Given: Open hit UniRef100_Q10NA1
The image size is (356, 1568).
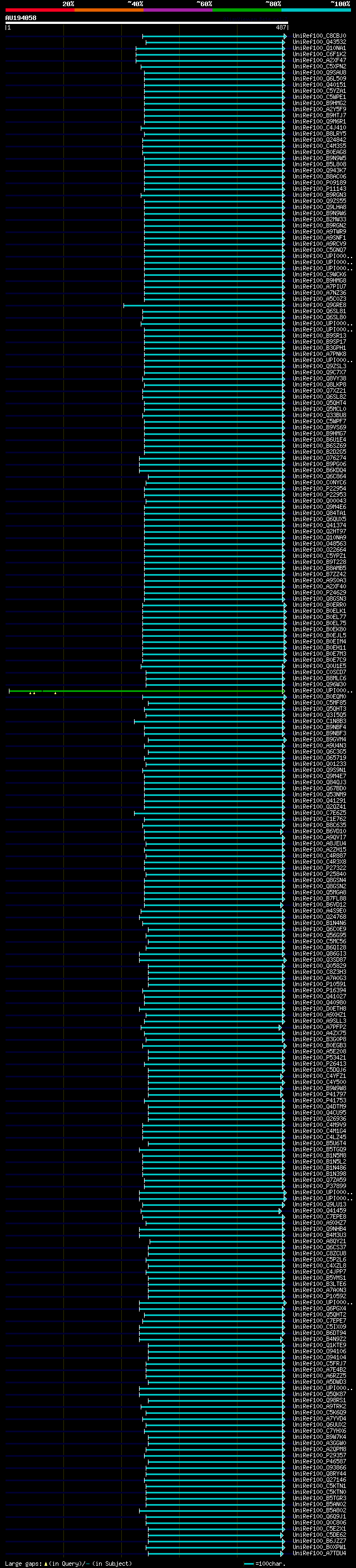Looking at the screenshot, I should coord(319,48).
